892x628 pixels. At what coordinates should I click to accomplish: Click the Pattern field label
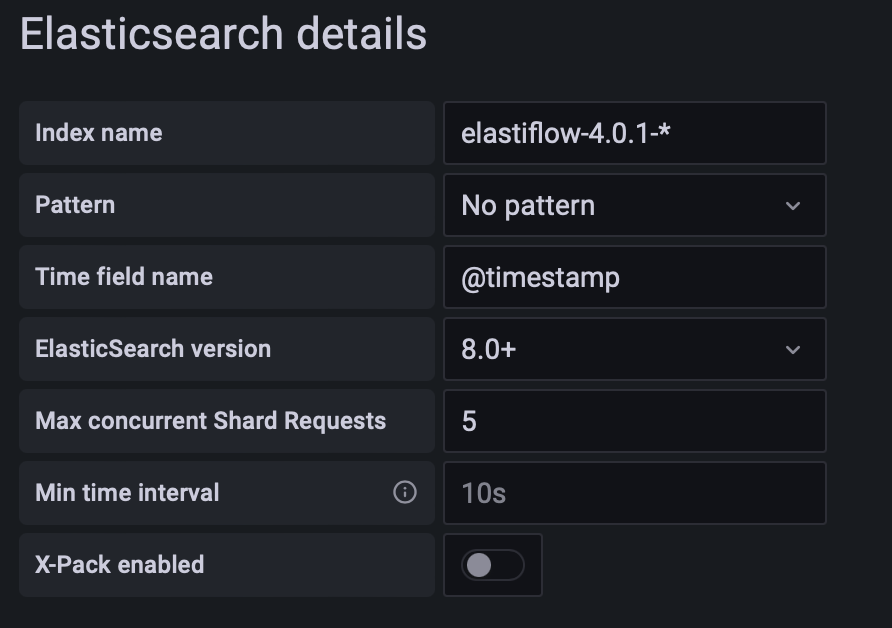(x=74, y=205)
